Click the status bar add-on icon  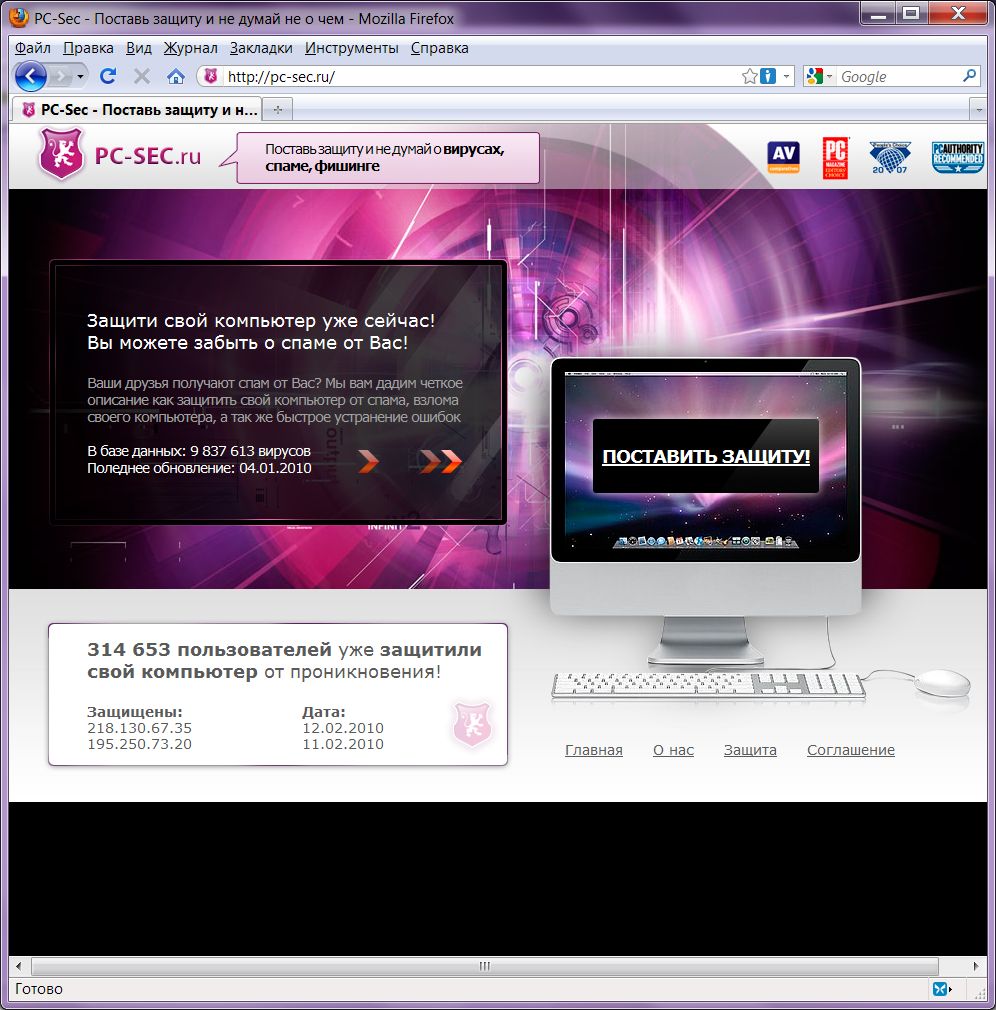(941, 989)
